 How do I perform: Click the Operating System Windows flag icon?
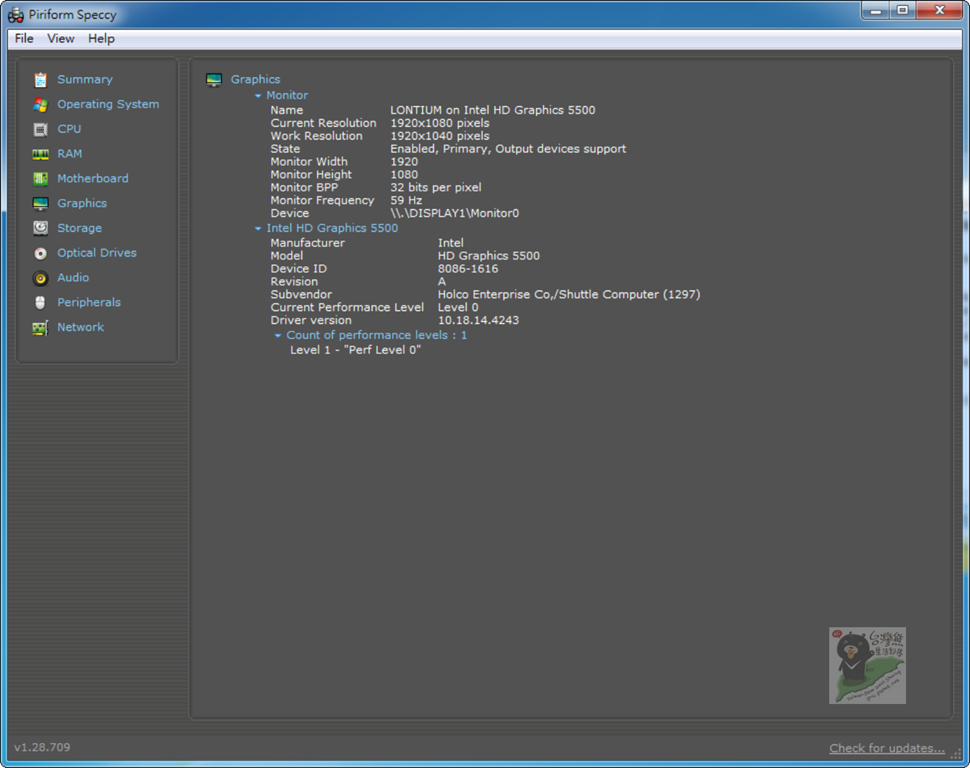[x=40, y=105]
